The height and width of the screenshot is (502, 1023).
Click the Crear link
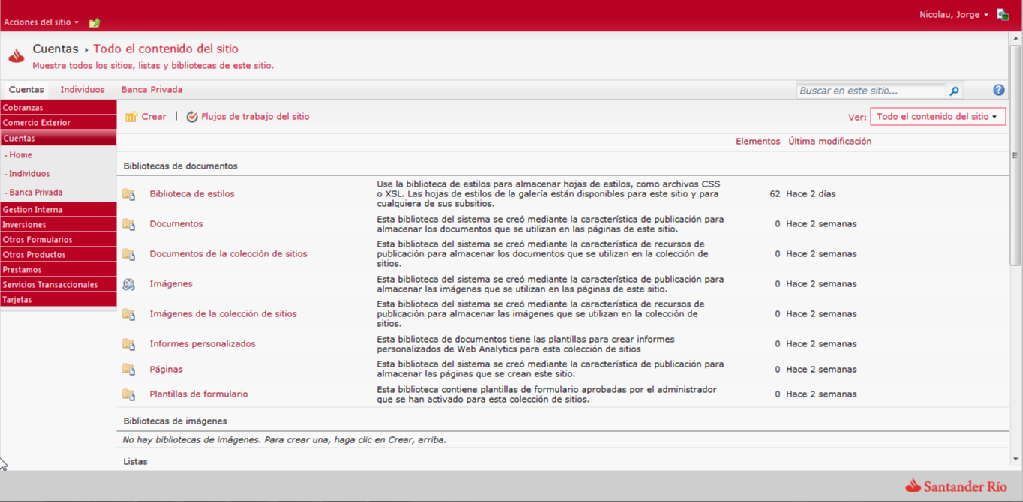pos(154,117)
